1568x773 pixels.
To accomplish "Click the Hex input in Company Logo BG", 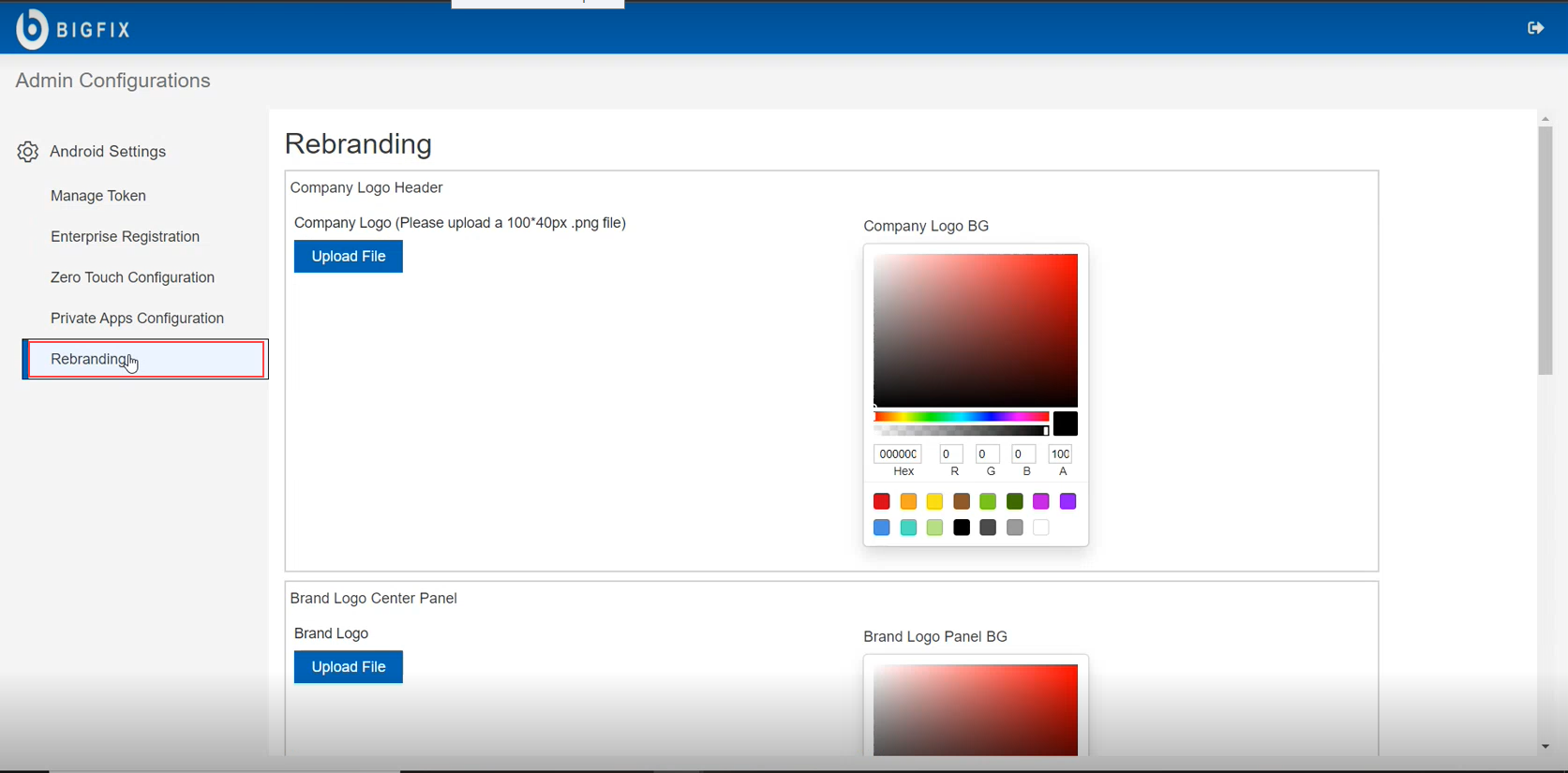I will pyautogui.click(x=897, y=454).
